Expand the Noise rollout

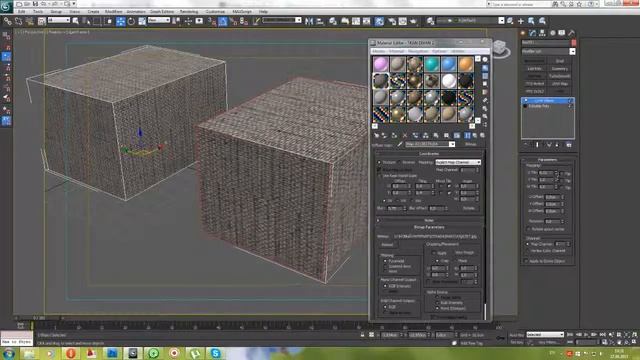(x=429, y=220)
